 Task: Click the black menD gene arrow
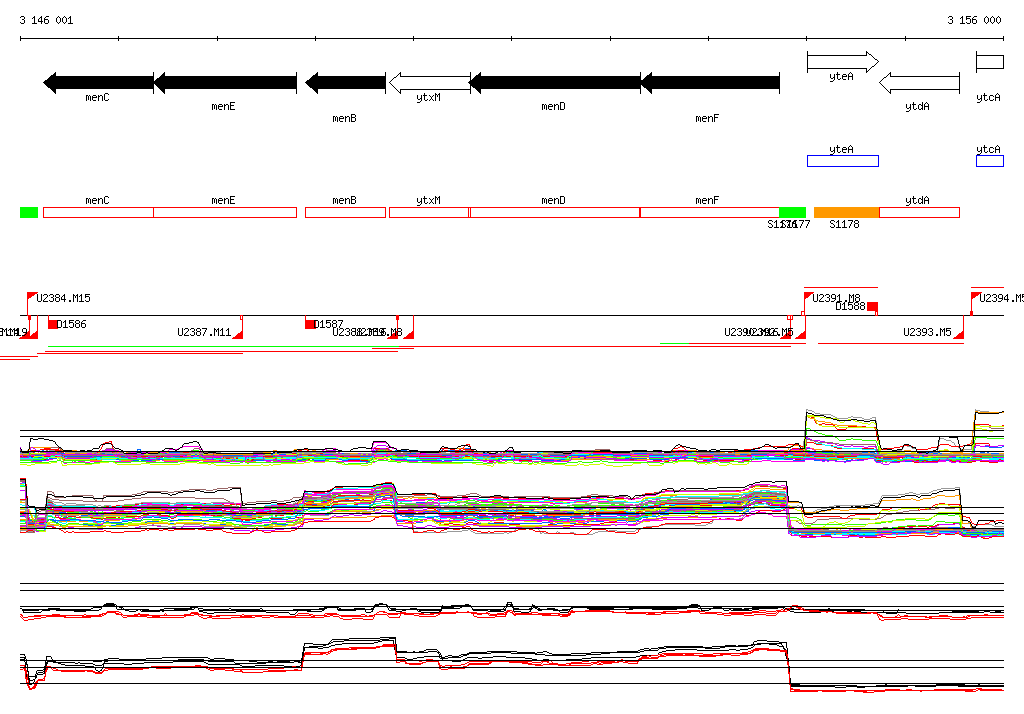[555, 83]
